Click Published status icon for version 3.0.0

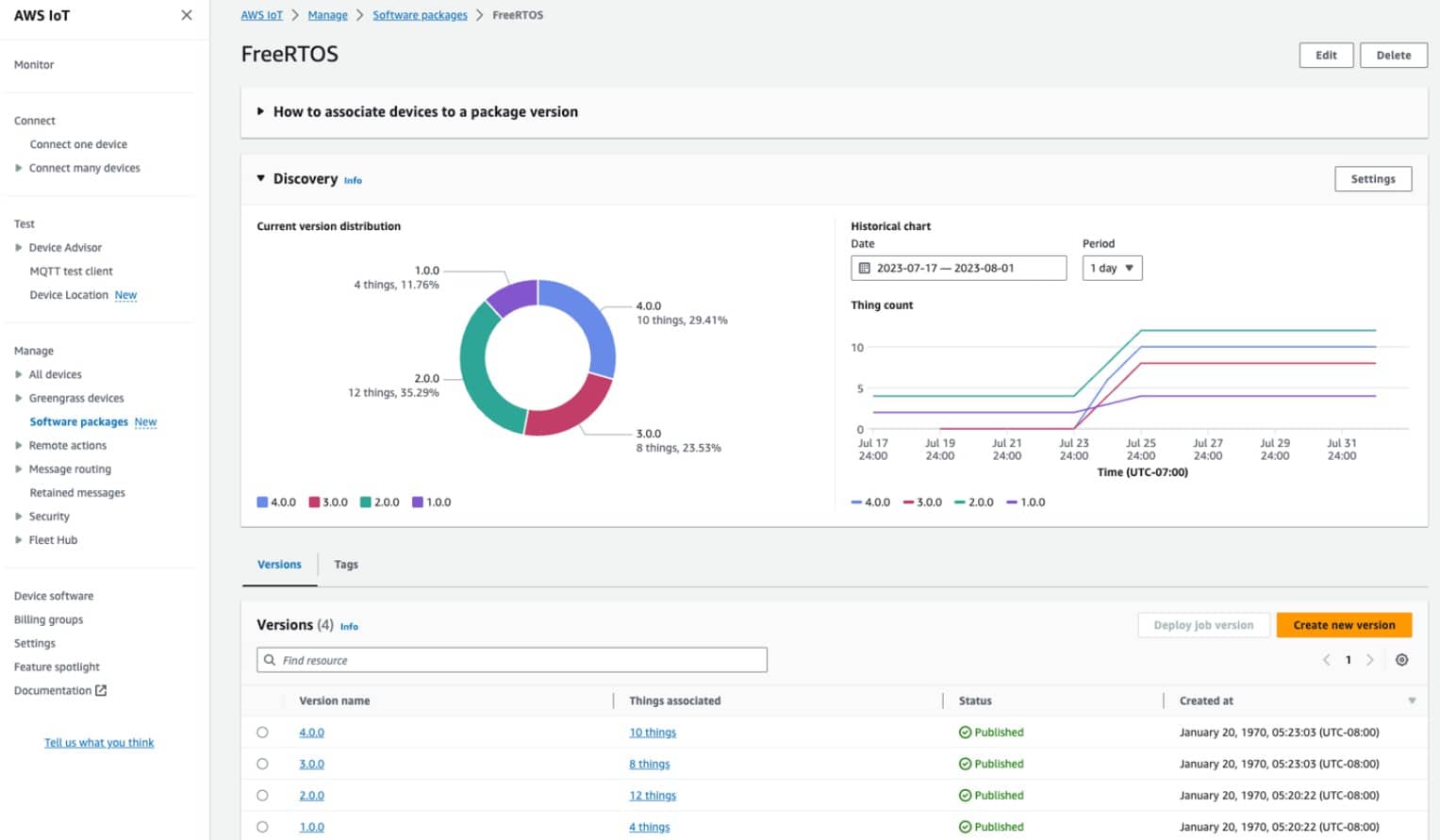point(965,764)
